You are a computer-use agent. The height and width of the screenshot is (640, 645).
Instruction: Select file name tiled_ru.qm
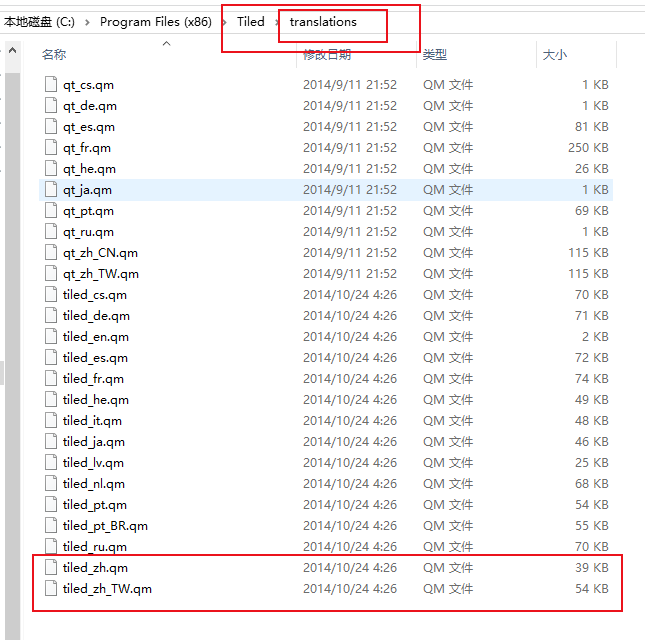click(95, 547)
